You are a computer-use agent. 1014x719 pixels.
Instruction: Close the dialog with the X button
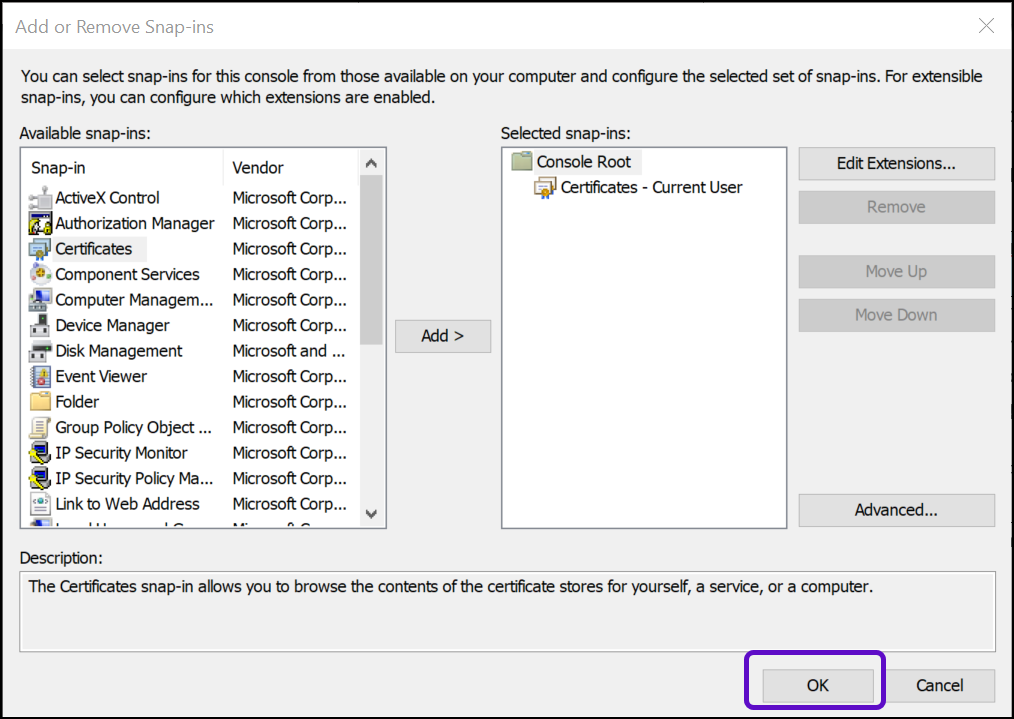click(x=987, y=26)
